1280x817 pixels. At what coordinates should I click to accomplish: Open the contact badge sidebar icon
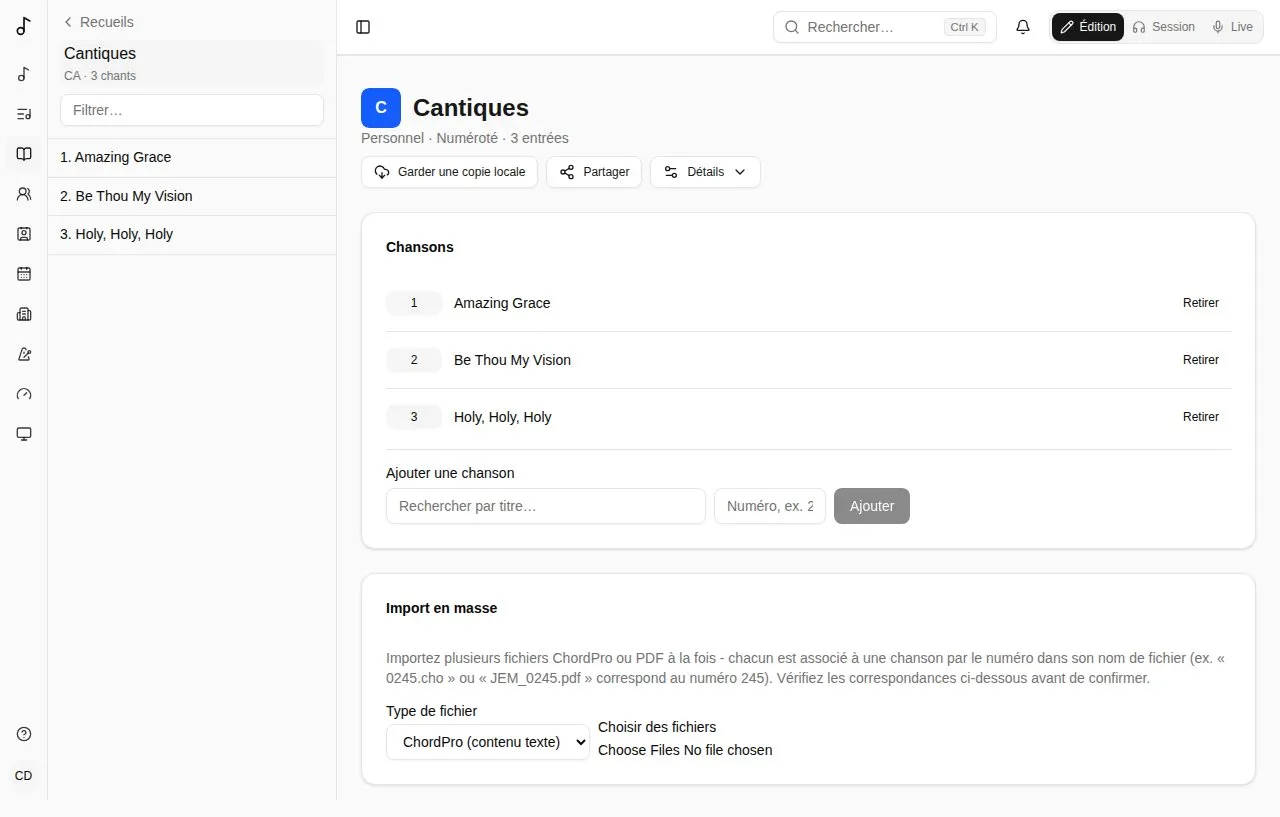(x=24, y=234)
